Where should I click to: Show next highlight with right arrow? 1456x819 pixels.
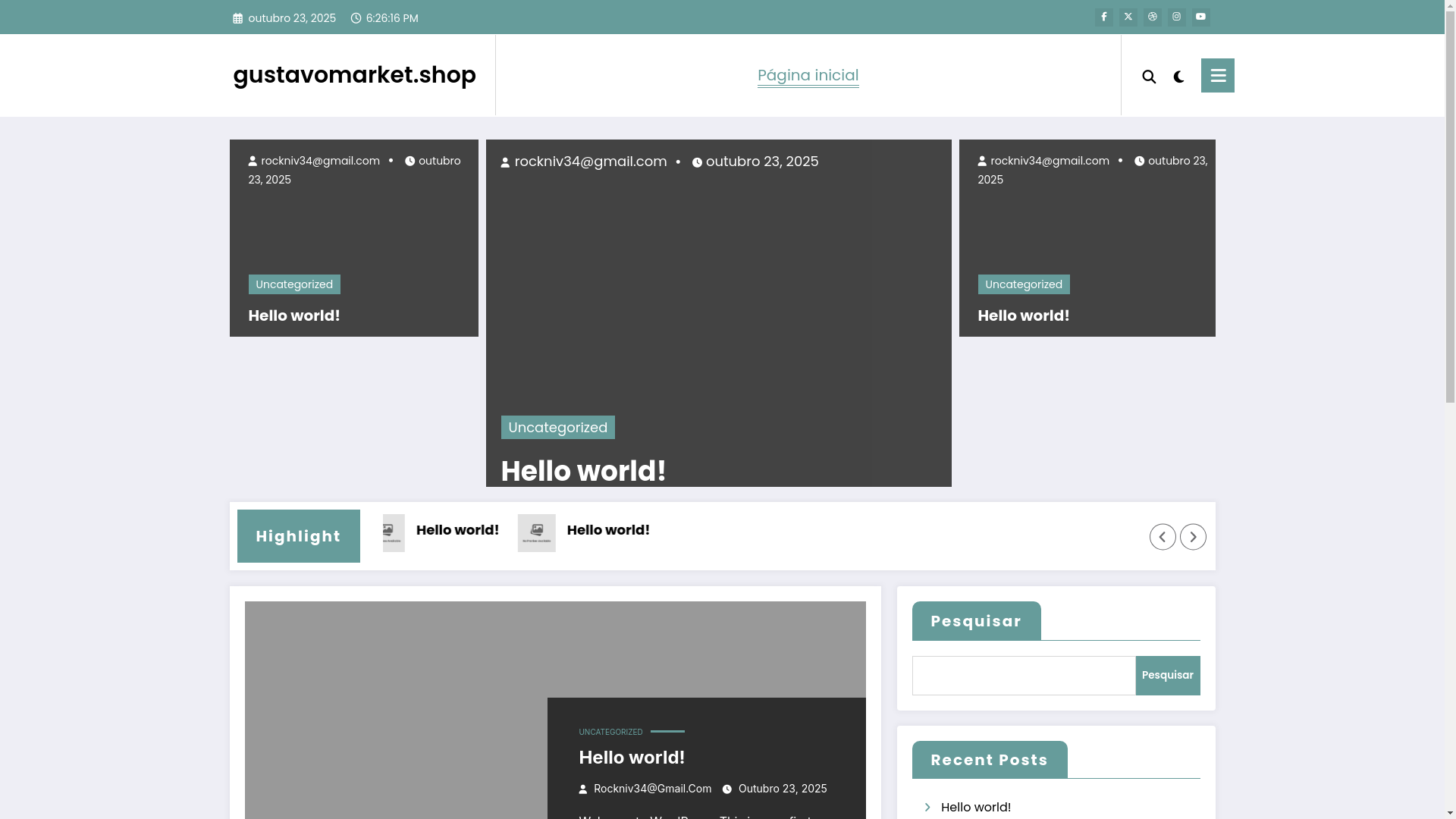pos(1192,537)
